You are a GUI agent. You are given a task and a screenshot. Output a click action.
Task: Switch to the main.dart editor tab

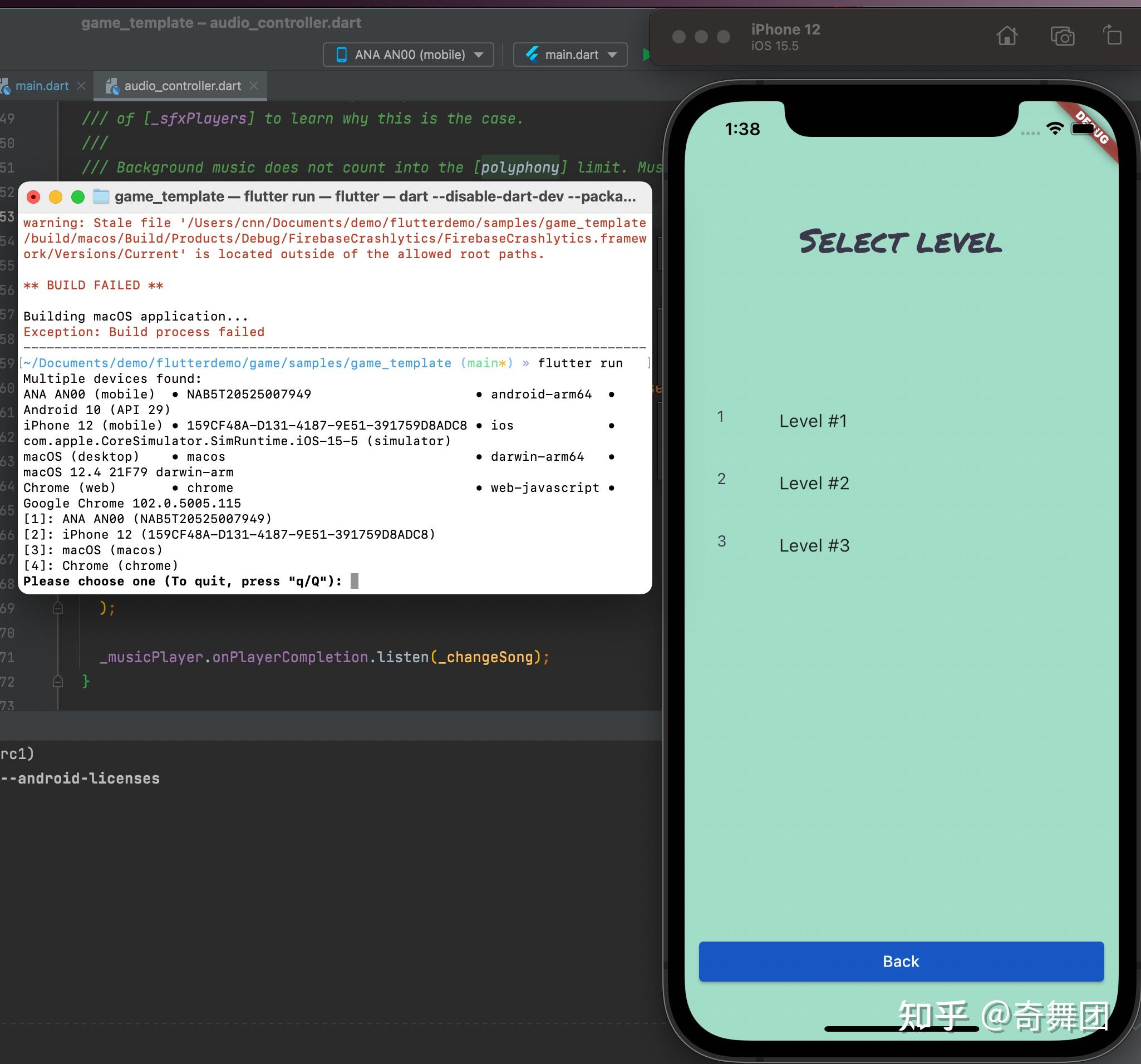42,86
